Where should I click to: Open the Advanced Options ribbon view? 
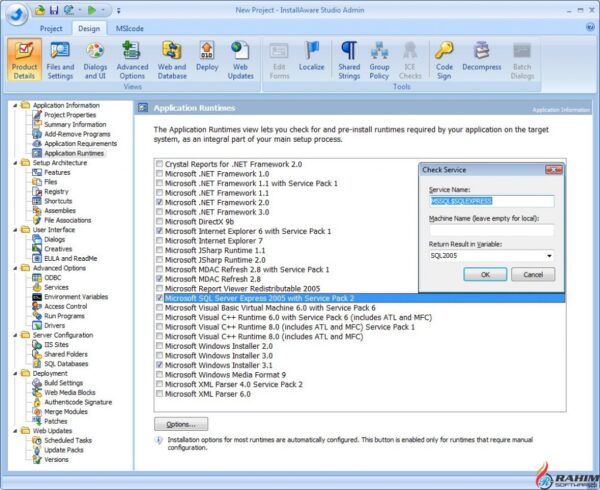tap(132, 60)
